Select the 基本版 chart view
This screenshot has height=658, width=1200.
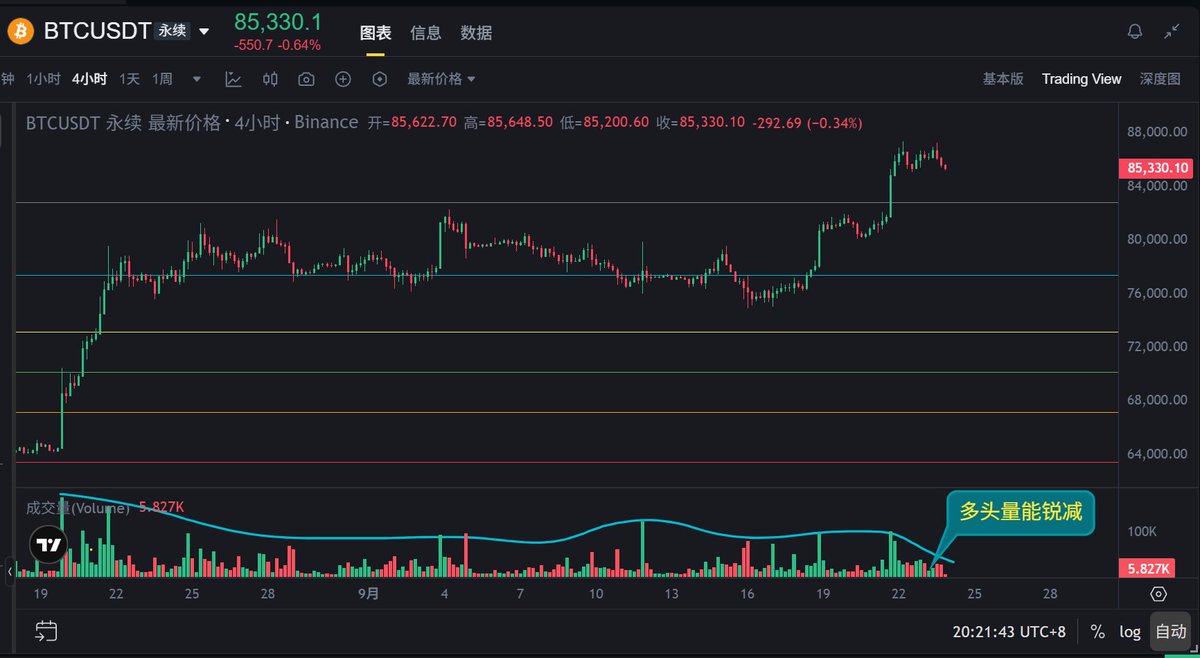pos(1003,79)
